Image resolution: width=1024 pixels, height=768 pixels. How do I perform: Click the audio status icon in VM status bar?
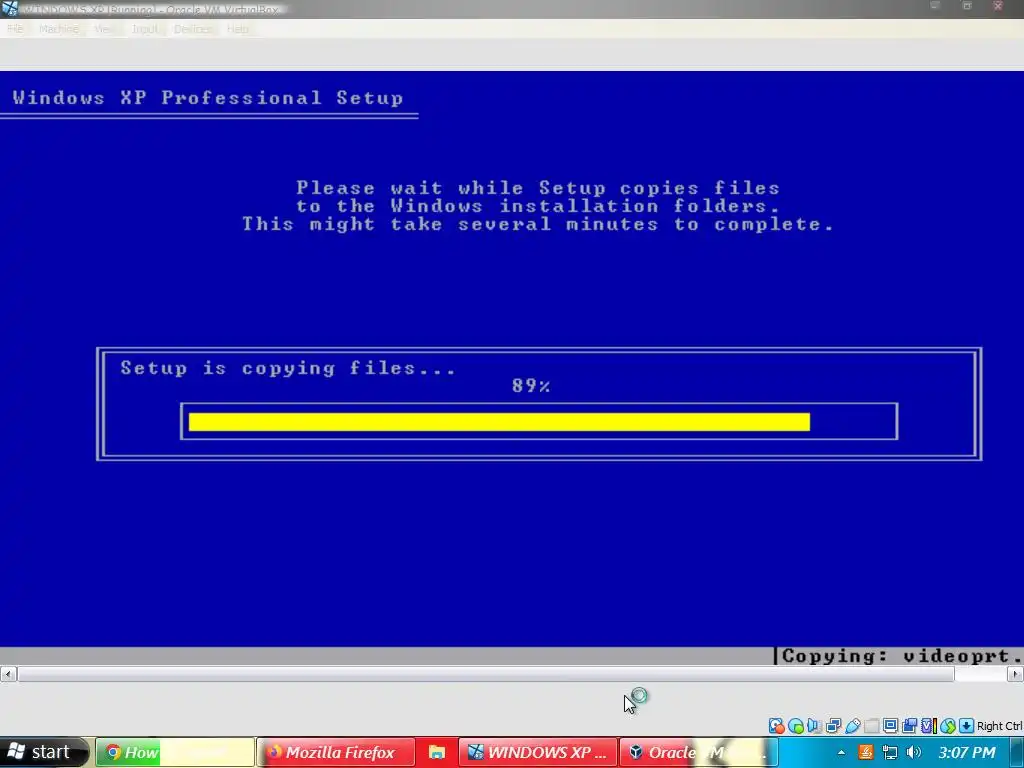pos(814,726)
